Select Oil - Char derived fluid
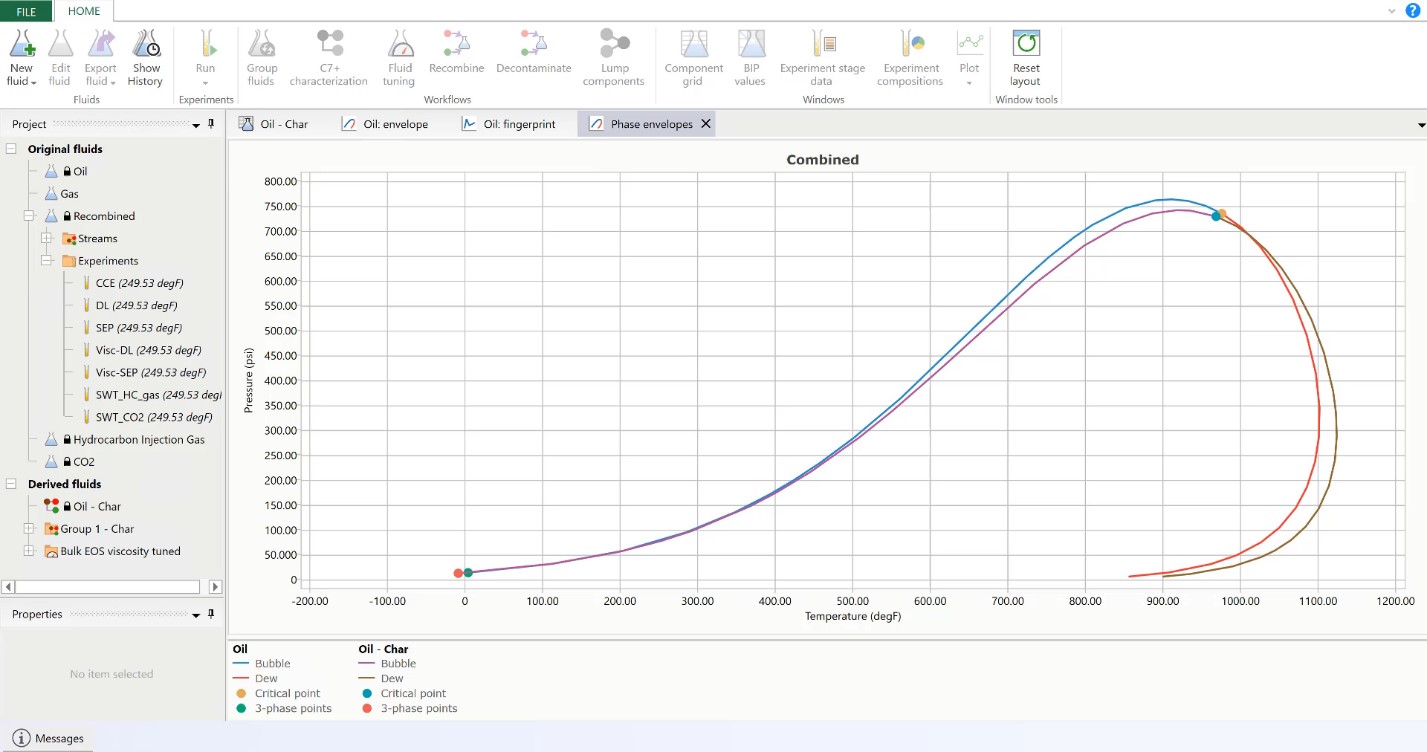This screenshot has width=1427, height=752. [96, 506]
